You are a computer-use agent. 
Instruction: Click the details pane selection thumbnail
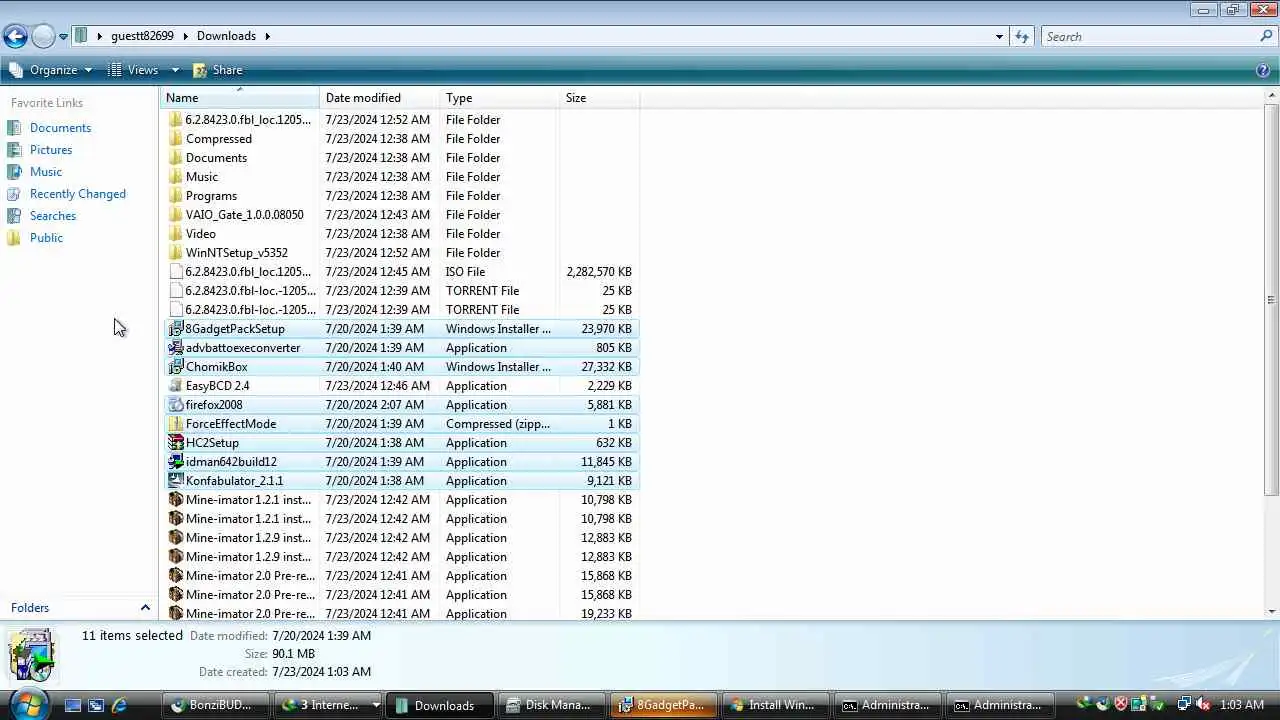pyautogui.click(x=31, y=656)
